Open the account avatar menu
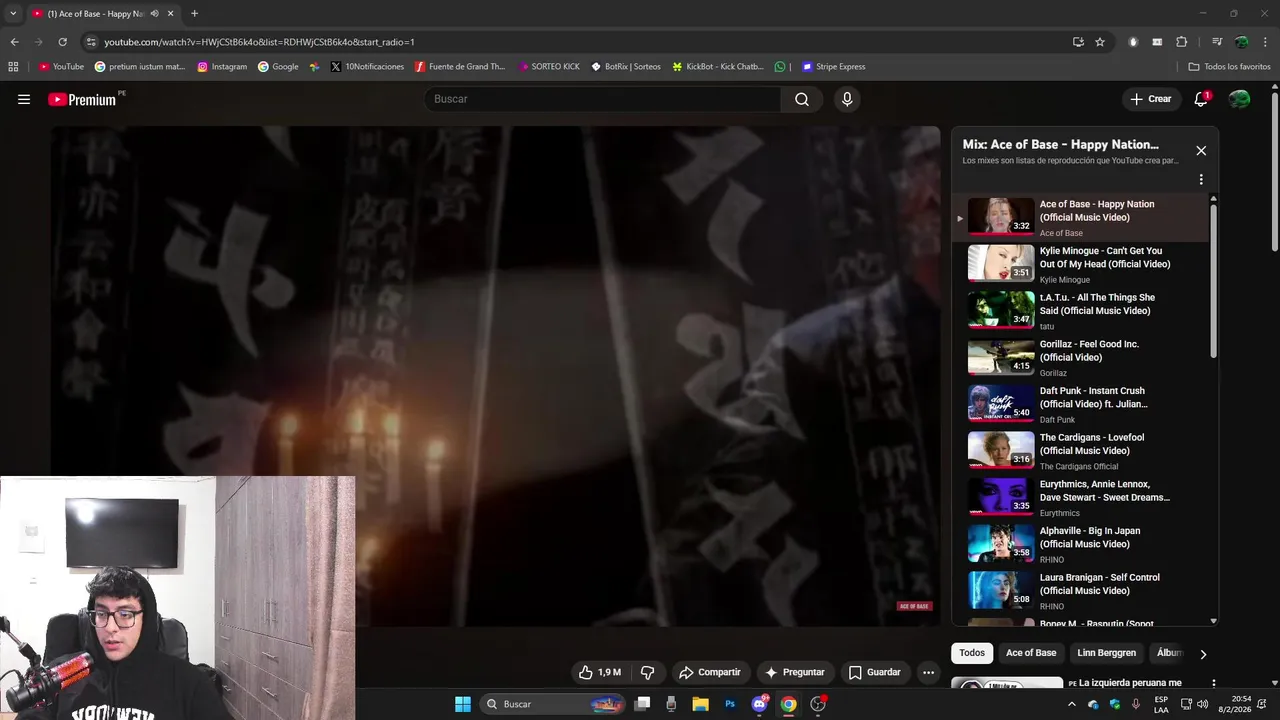 (1239, 99)
